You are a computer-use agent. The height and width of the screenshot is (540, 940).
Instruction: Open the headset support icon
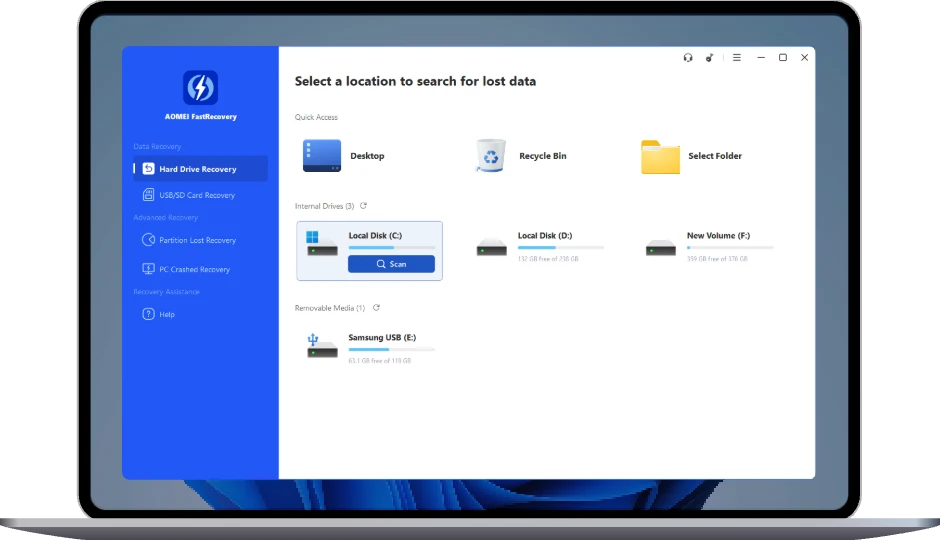[x=688, y=58]
